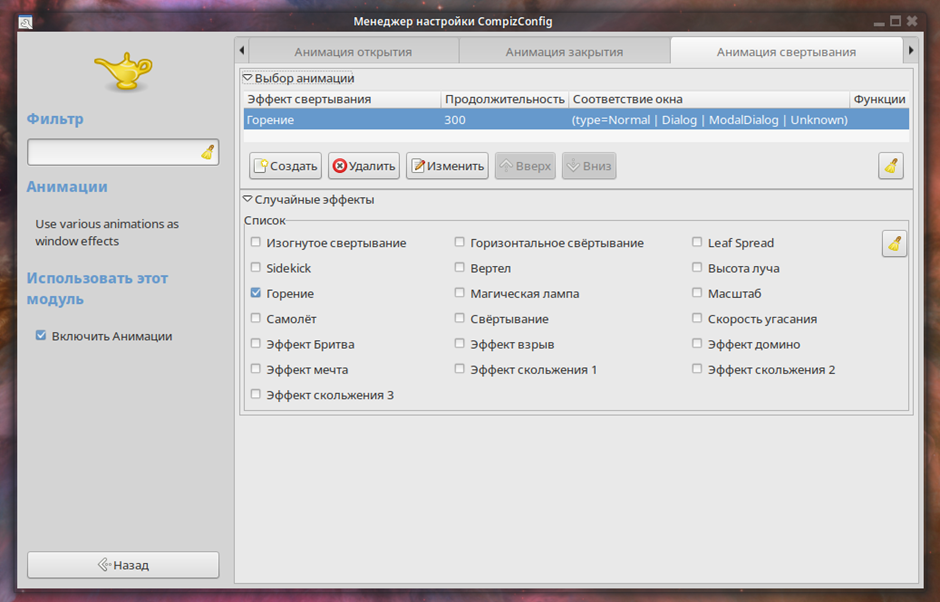The image size is (940, 602).
Task: Click Соответствие окна column header
Action: click(x=709, y=100)
